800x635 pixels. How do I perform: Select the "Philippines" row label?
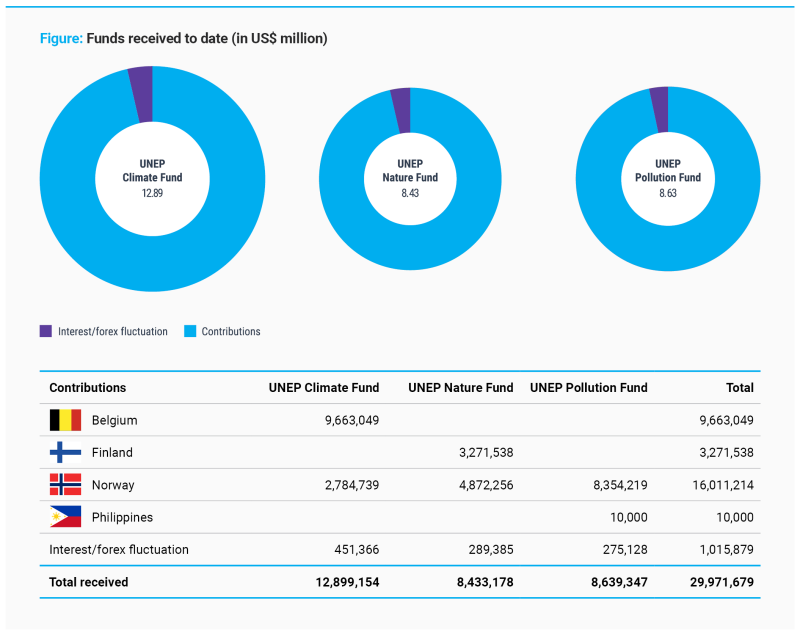point(122,517)
